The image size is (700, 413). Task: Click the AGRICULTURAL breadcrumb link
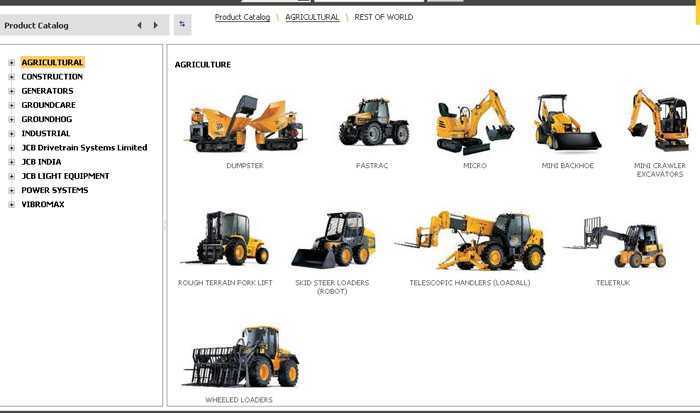click(312, 17)
